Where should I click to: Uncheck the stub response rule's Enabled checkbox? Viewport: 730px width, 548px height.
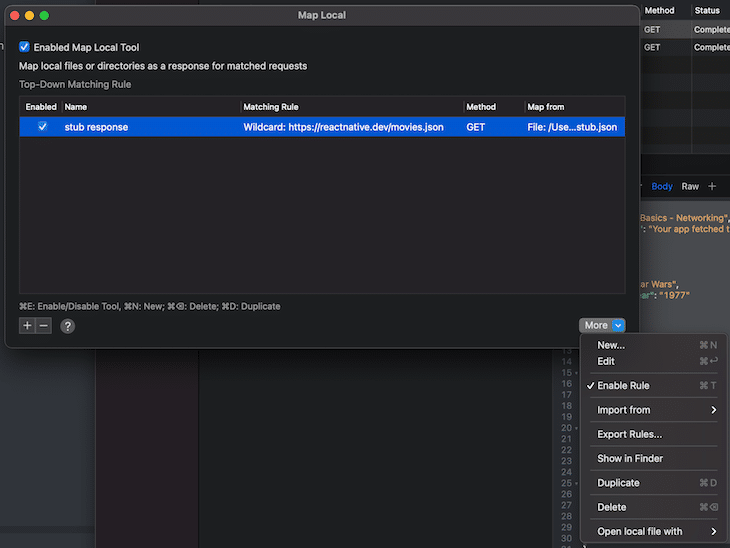tap(42, 127)
